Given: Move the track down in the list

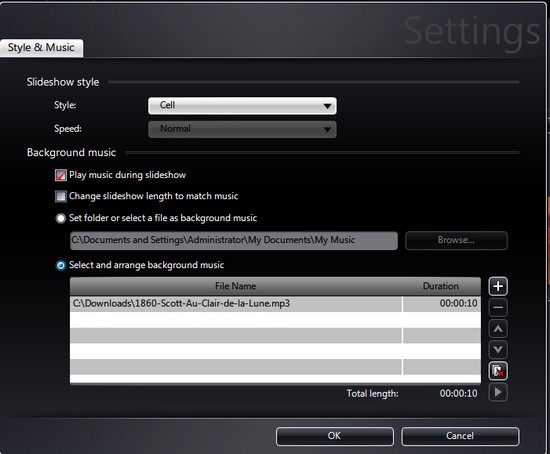Looking at the screenshot, I should click(498, 350).
